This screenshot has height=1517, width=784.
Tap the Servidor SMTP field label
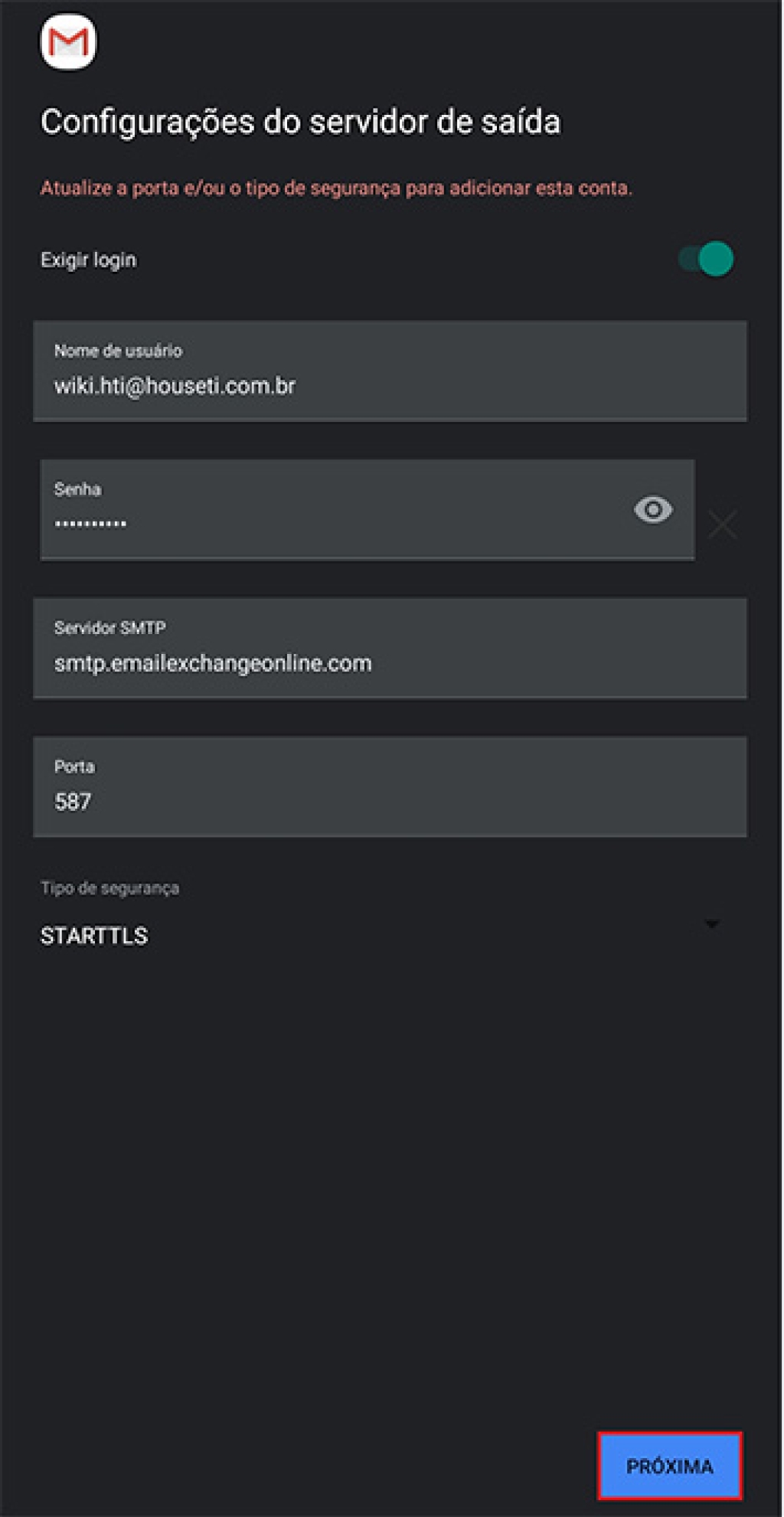coord(109,628)
